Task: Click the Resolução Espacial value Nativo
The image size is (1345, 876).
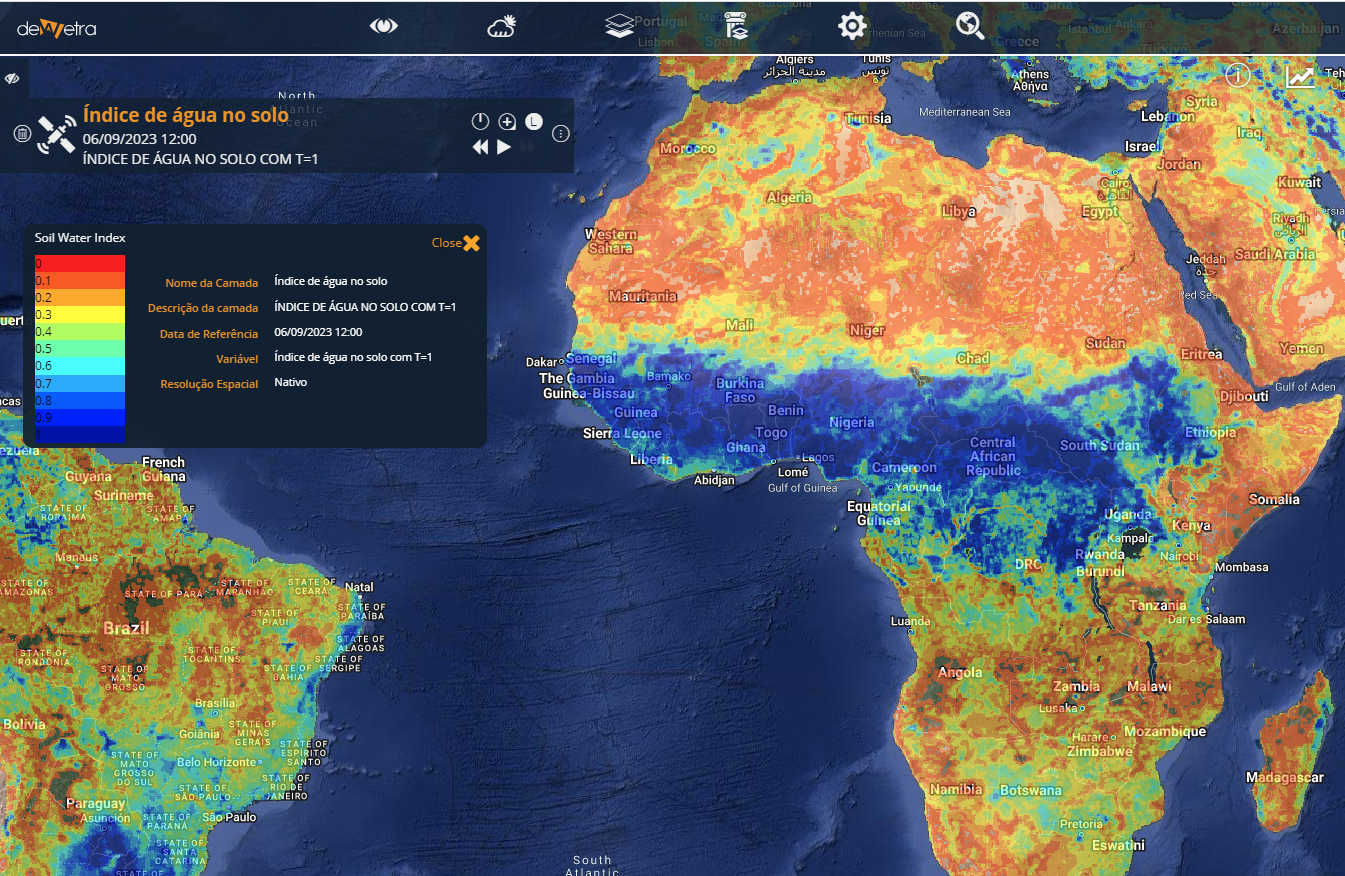Action: [291, 382]
